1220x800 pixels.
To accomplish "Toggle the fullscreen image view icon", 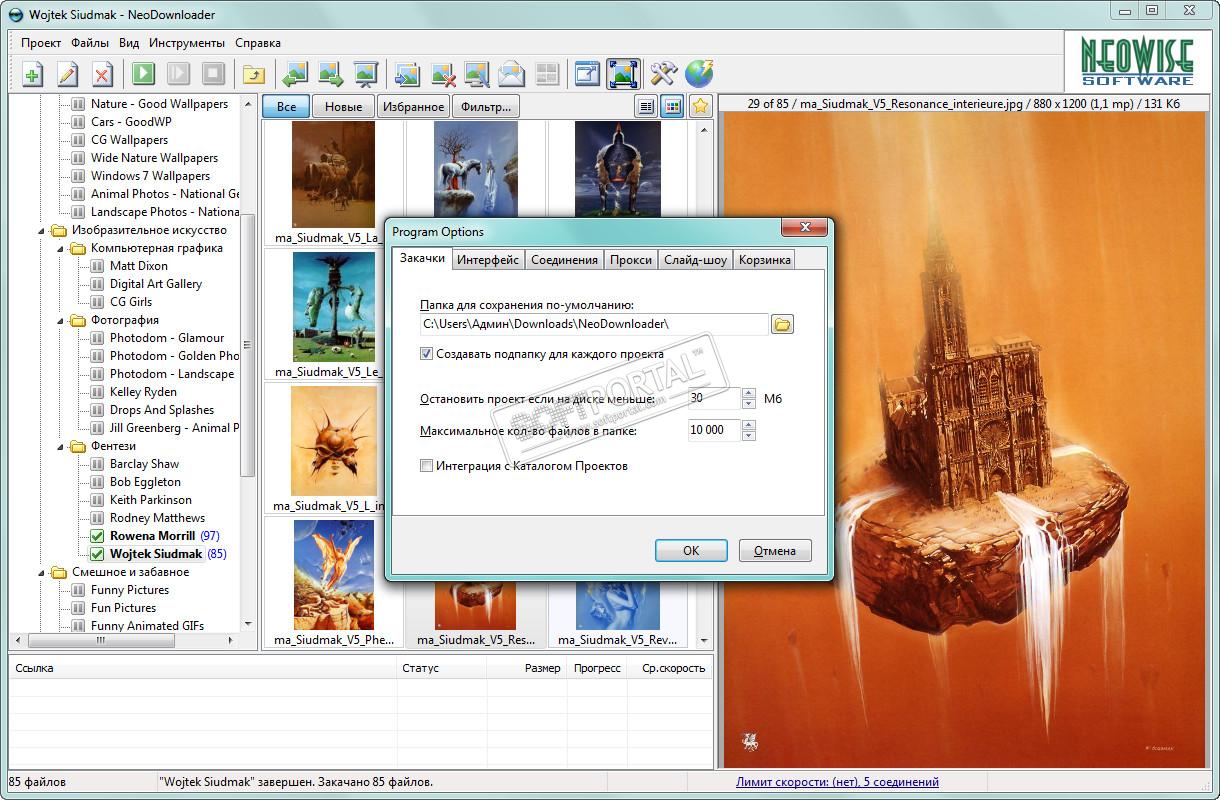I will tap(623, 74).
